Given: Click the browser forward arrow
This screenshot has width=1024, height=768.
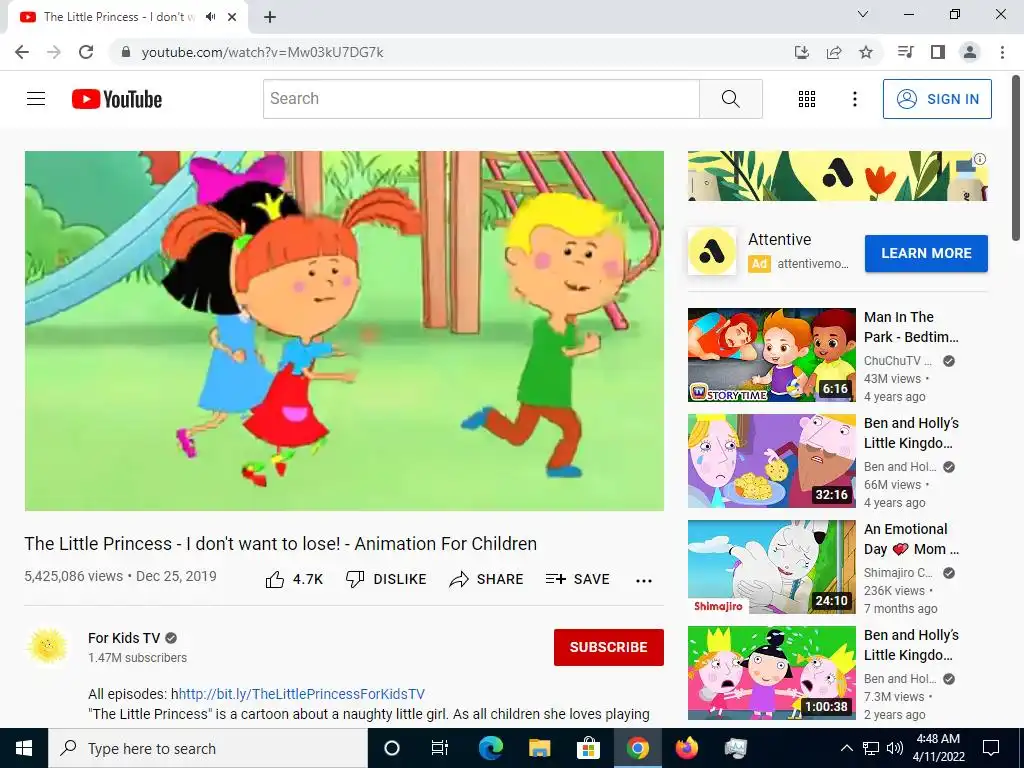Looking at the screenshot, I should pyautogui.click(x=54, y=52).
